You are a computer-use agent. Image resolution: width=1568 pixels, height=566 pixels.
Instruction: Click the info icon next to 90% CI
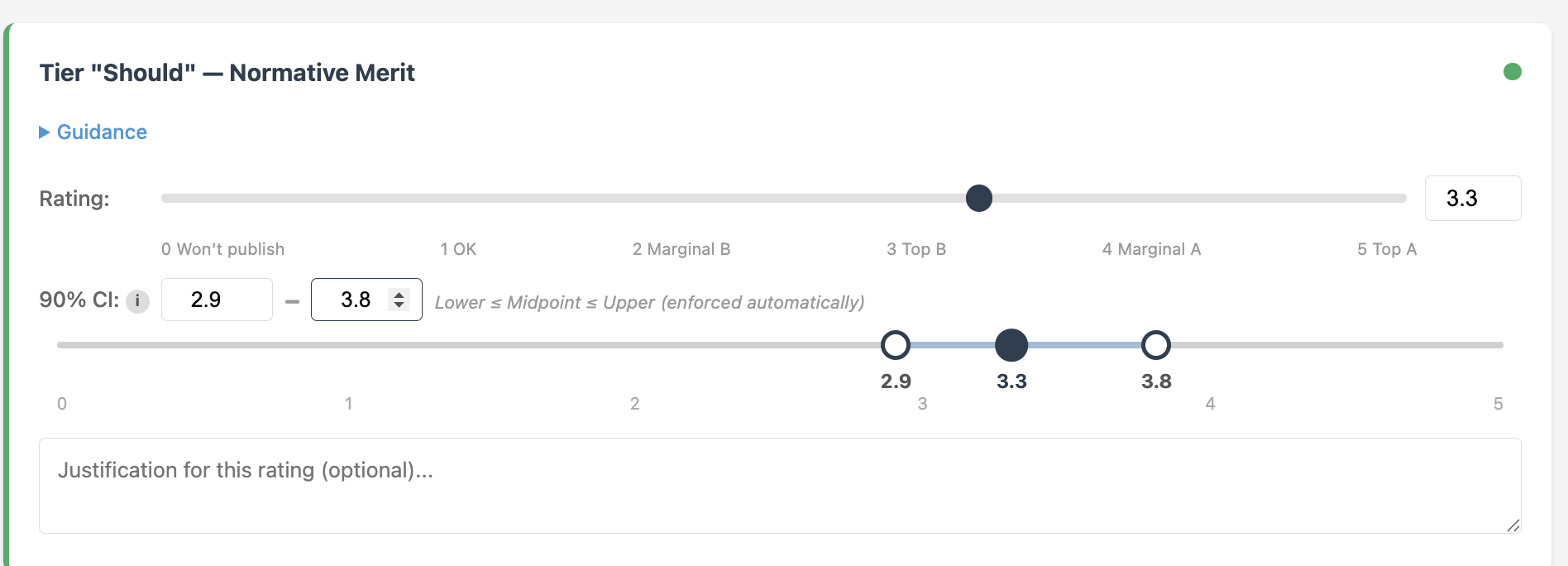tap(137, 301)
